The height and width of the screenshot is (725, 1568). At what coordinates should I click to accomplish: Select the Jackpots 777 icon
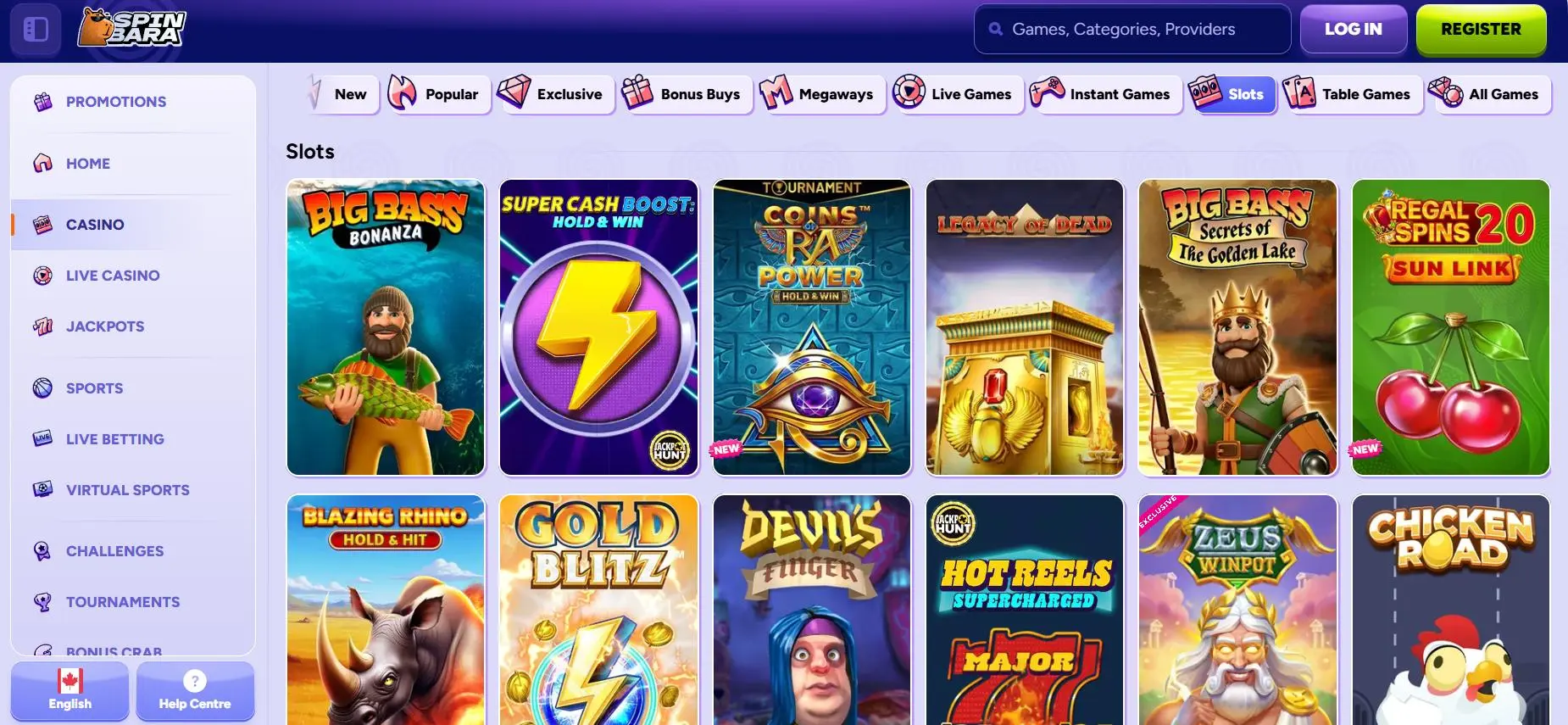[43, 326]
